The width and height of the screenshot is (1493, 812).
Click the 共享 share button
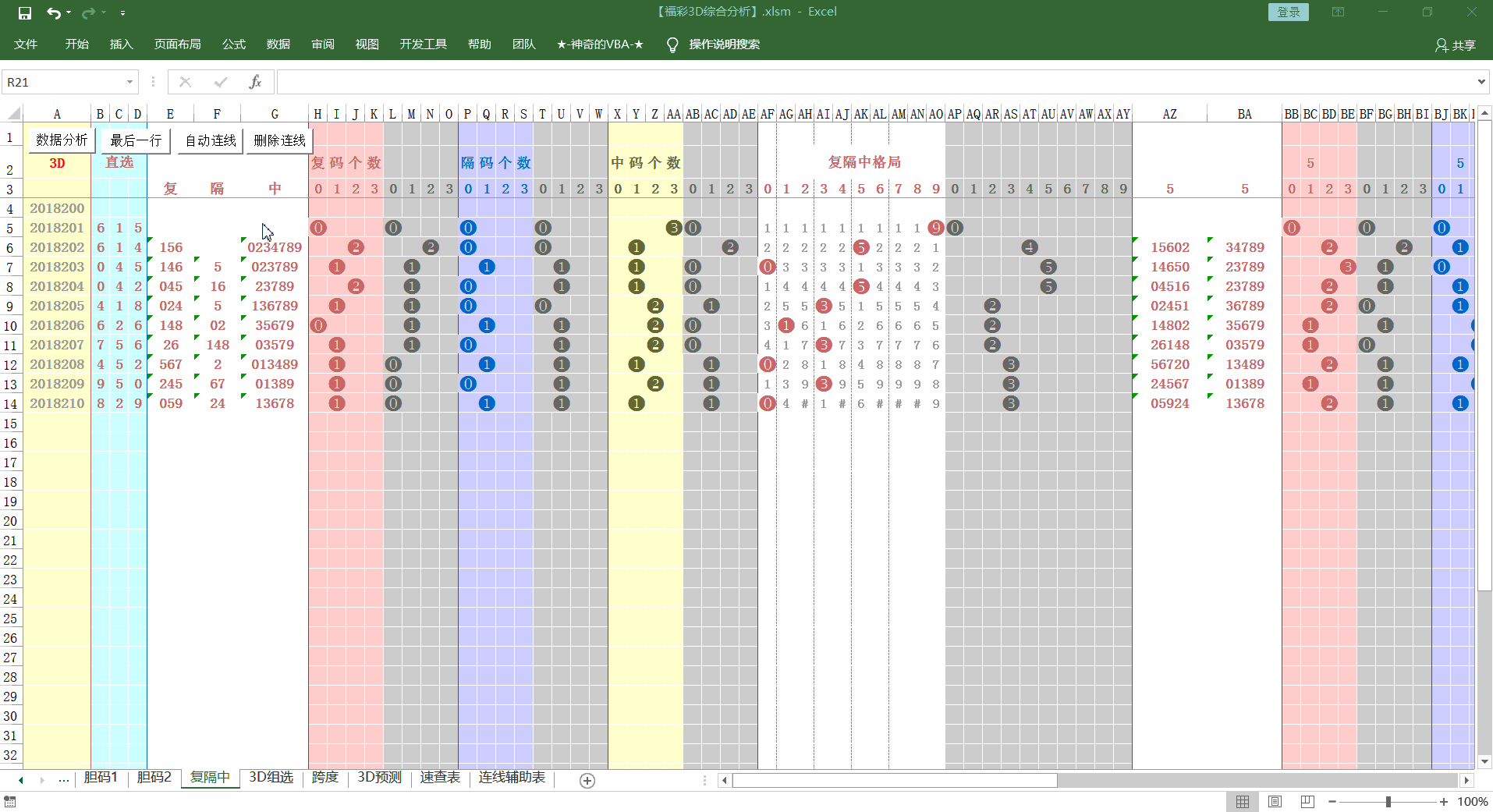[x=1456, y=45]
